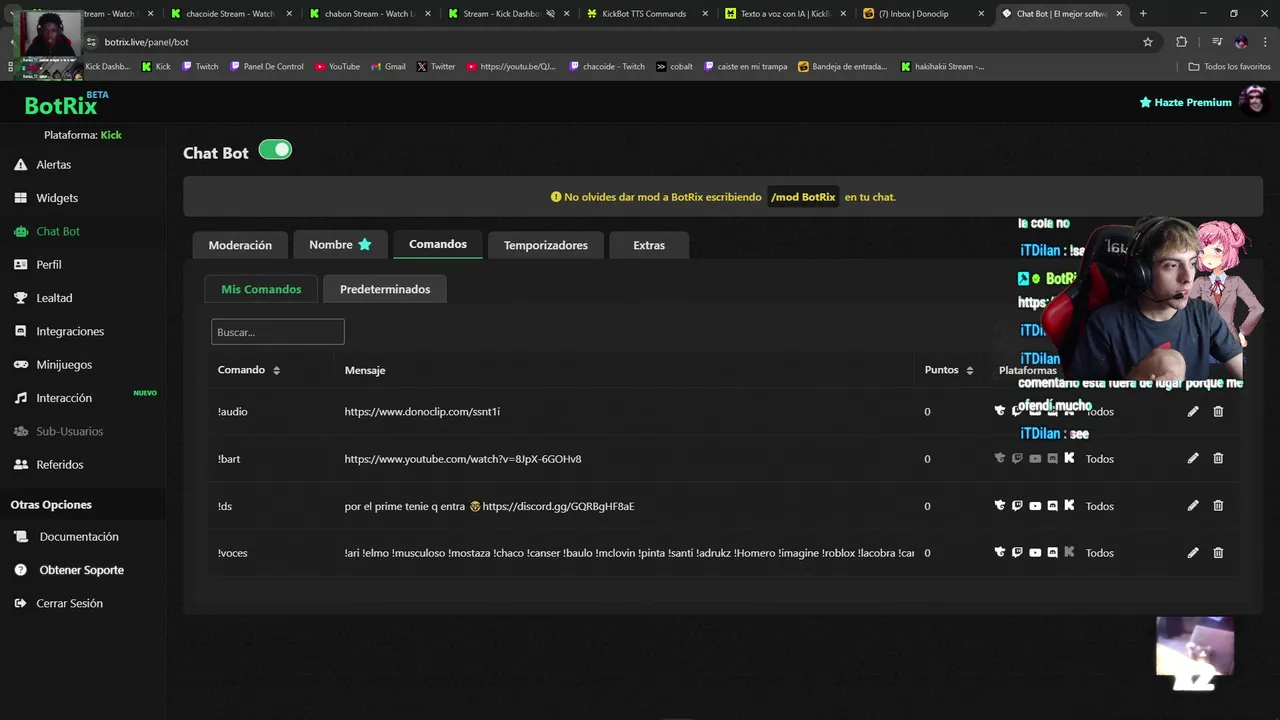Open Todos los favoritos folder

pos(1229,67)
